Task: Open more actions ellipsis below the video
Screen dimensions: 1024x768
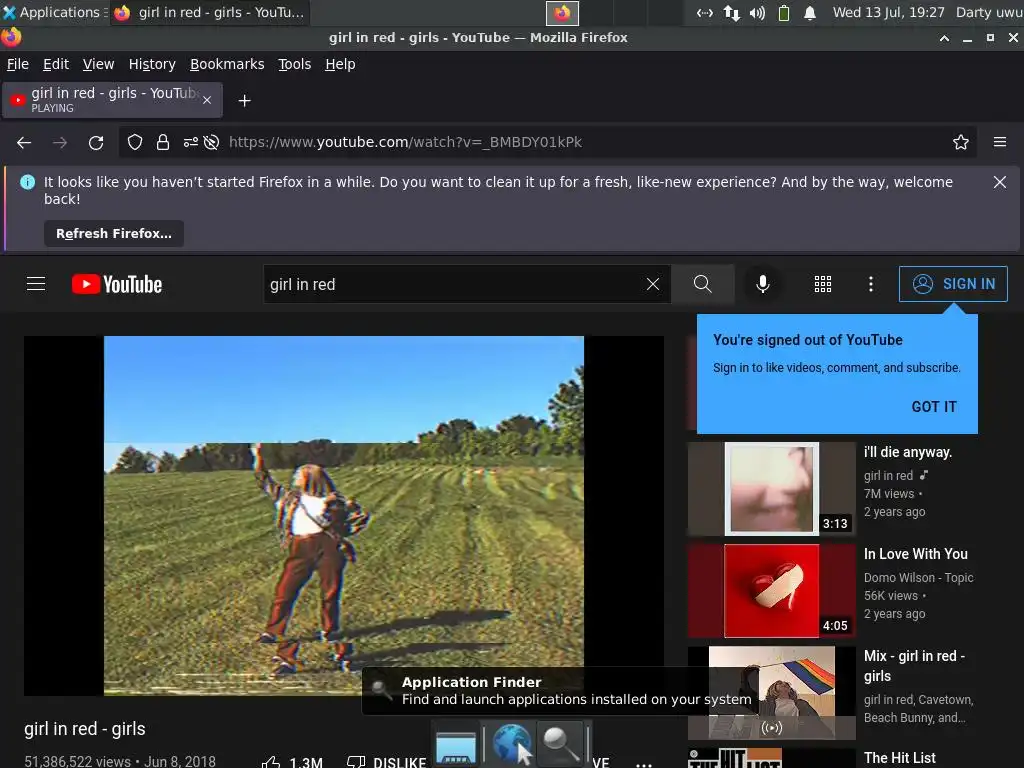Action: click(644, 763)
